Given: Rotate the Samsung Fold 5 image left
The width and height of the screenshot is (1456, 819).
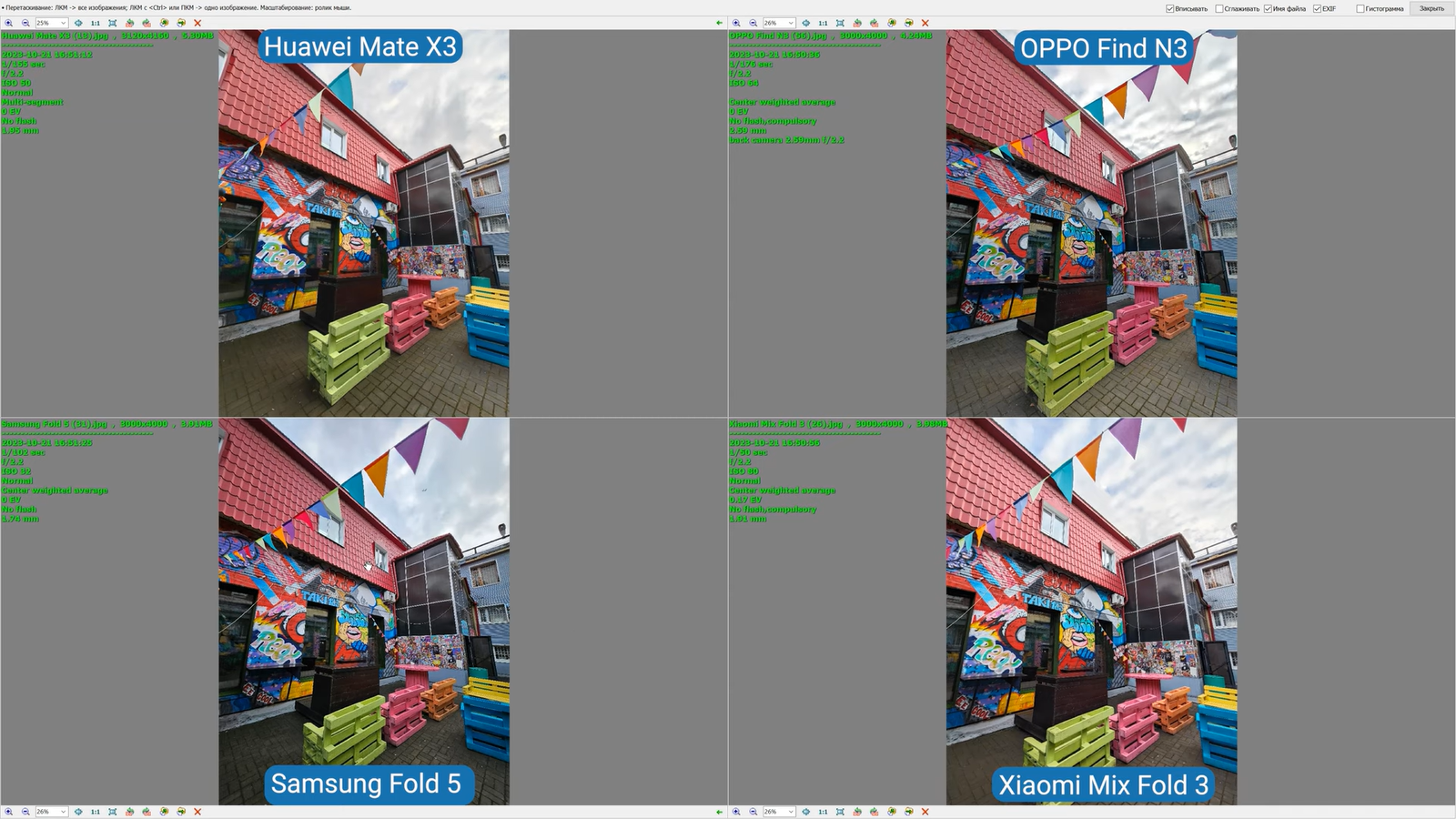Looking at the screenshot, I should click(130, 812).
